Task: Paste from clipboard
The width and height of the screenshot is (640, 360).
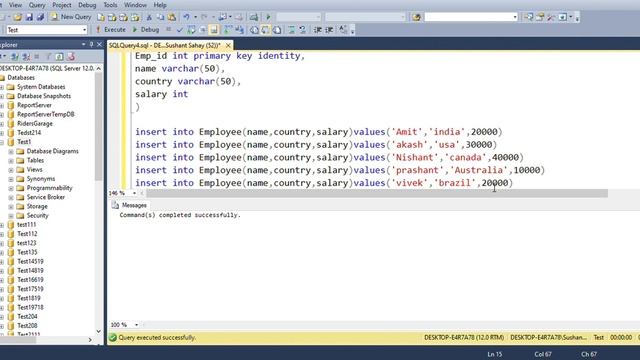Action: [172, 17]
